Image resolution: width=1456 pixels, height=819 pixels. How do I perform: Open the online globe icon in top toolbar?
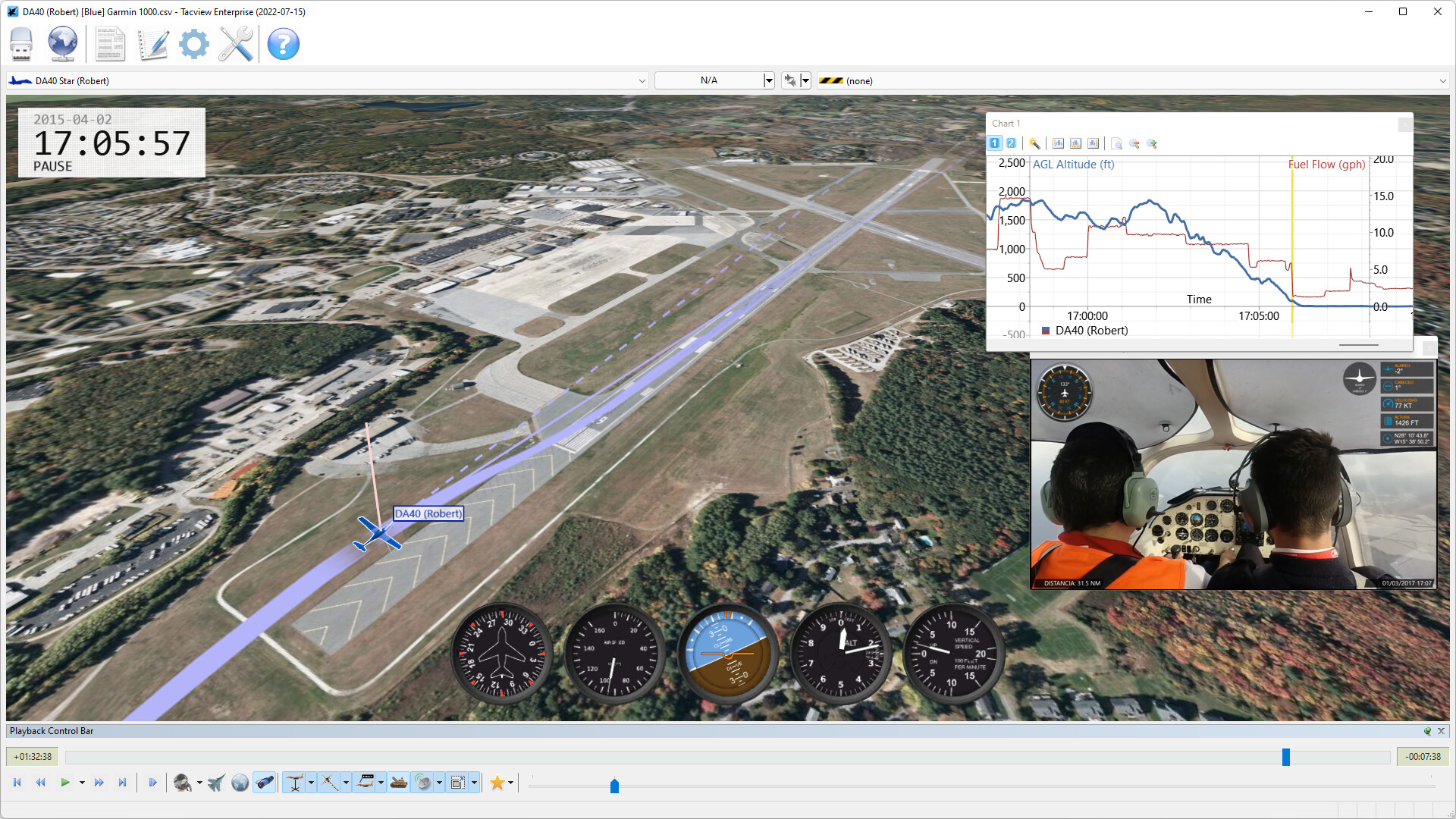tap(62, 44)
